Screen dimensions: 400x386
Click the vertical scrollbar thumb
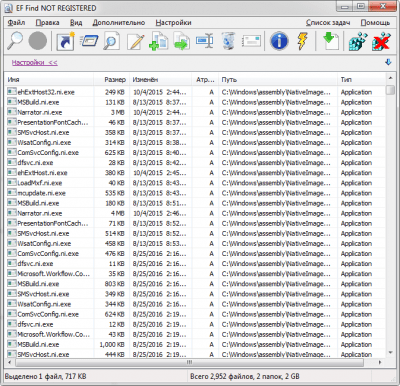point(390,90)
